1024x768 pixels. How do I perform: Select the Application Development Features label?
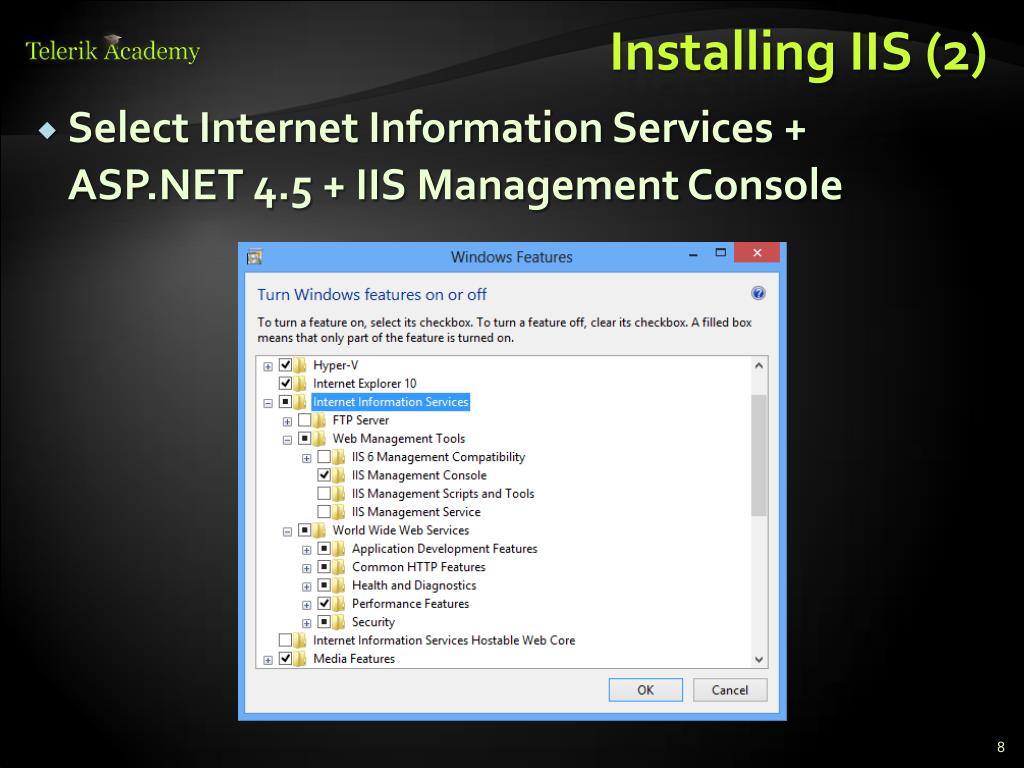[445, 549]
